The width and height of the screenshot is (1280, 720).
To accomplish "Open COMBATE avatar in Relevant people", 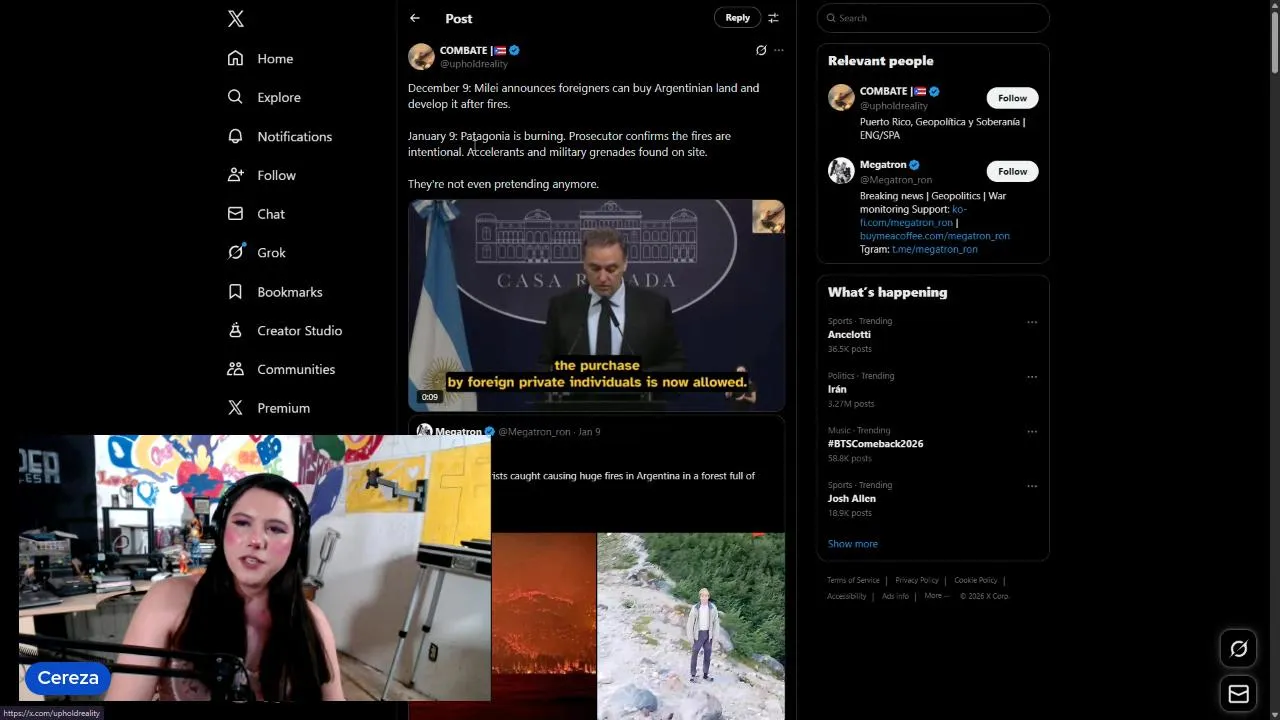I will pyautogui.click(x=841, y=97).
